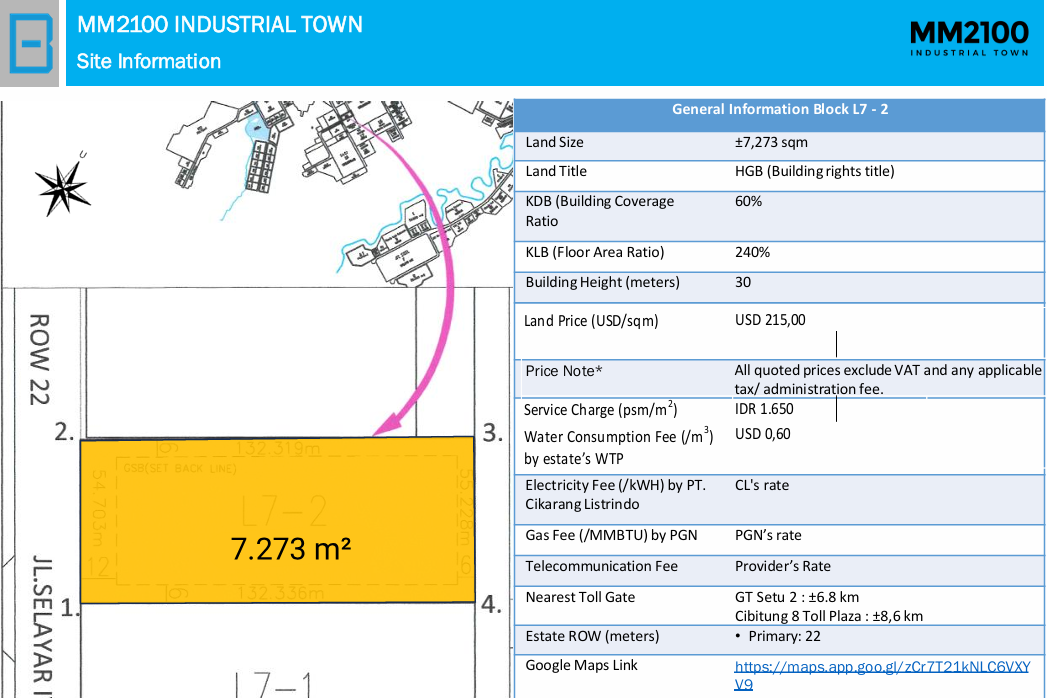Click the USD 215,00 price value

(770, 320)
